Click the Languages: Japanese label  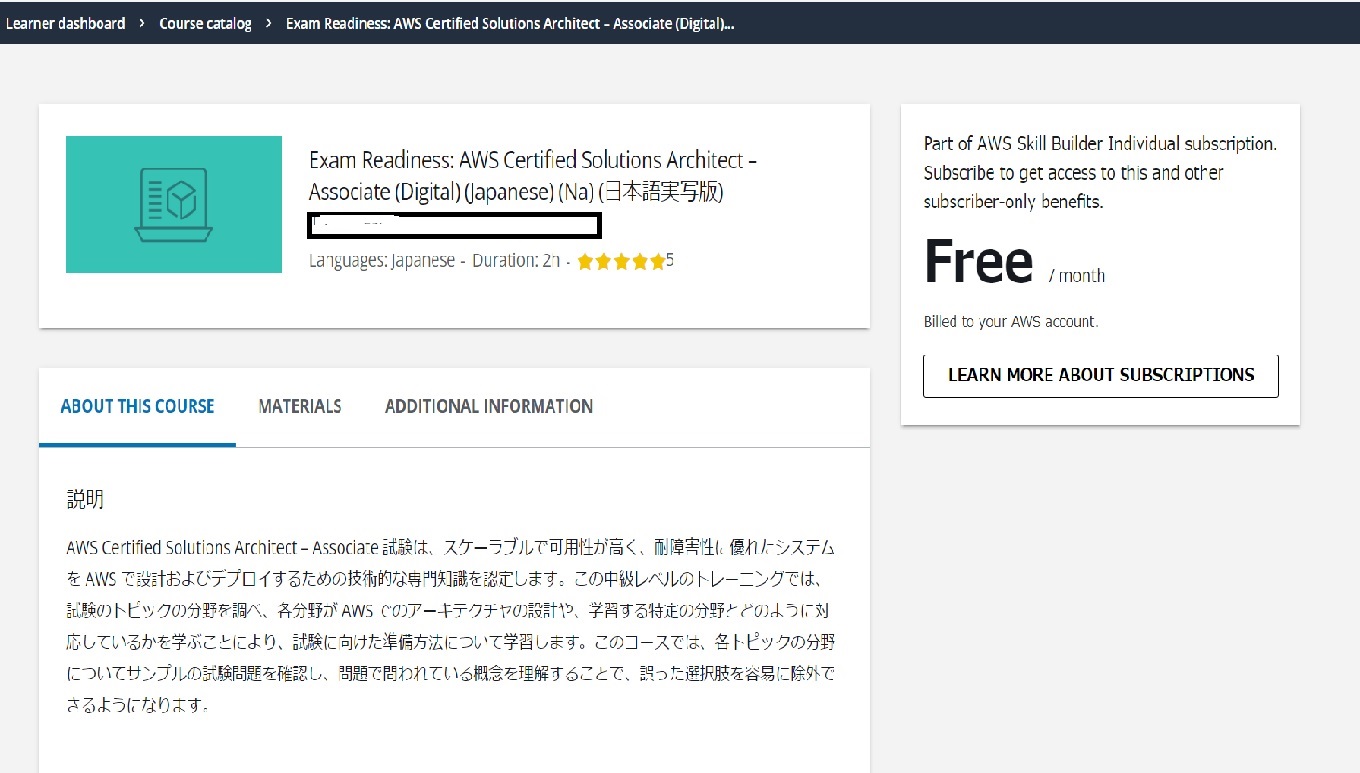pyautogui.click(x=382, y=261)
